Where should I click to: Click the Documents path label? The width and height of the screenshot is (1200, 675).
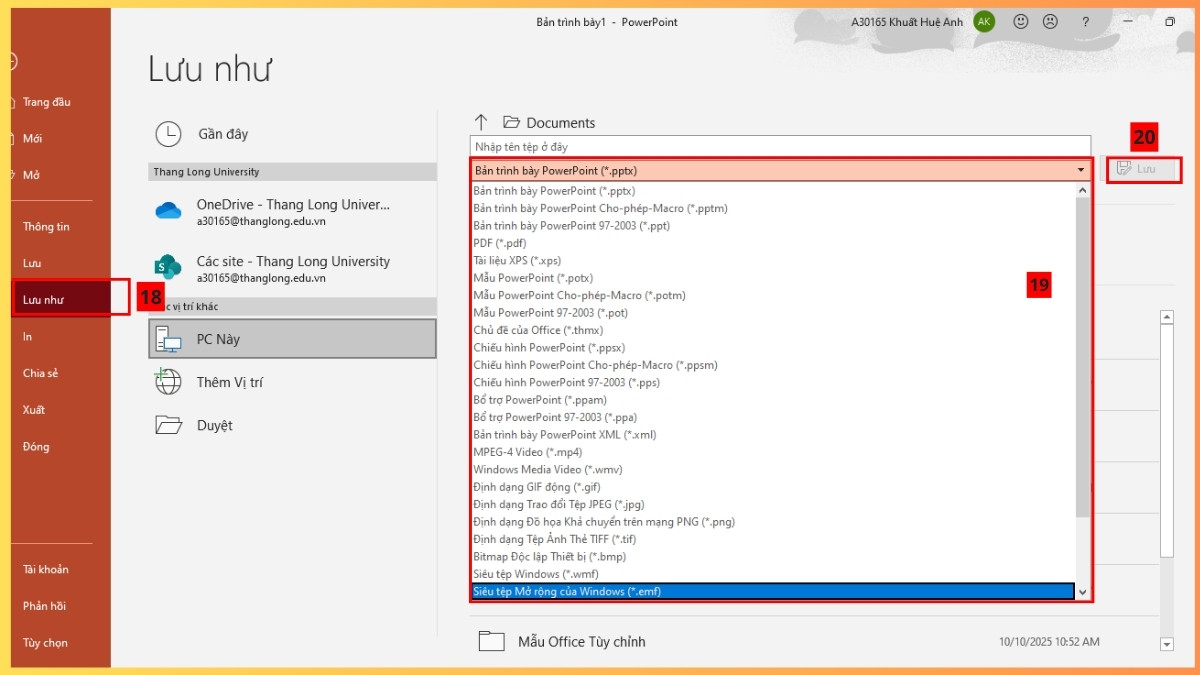point(561,122)
